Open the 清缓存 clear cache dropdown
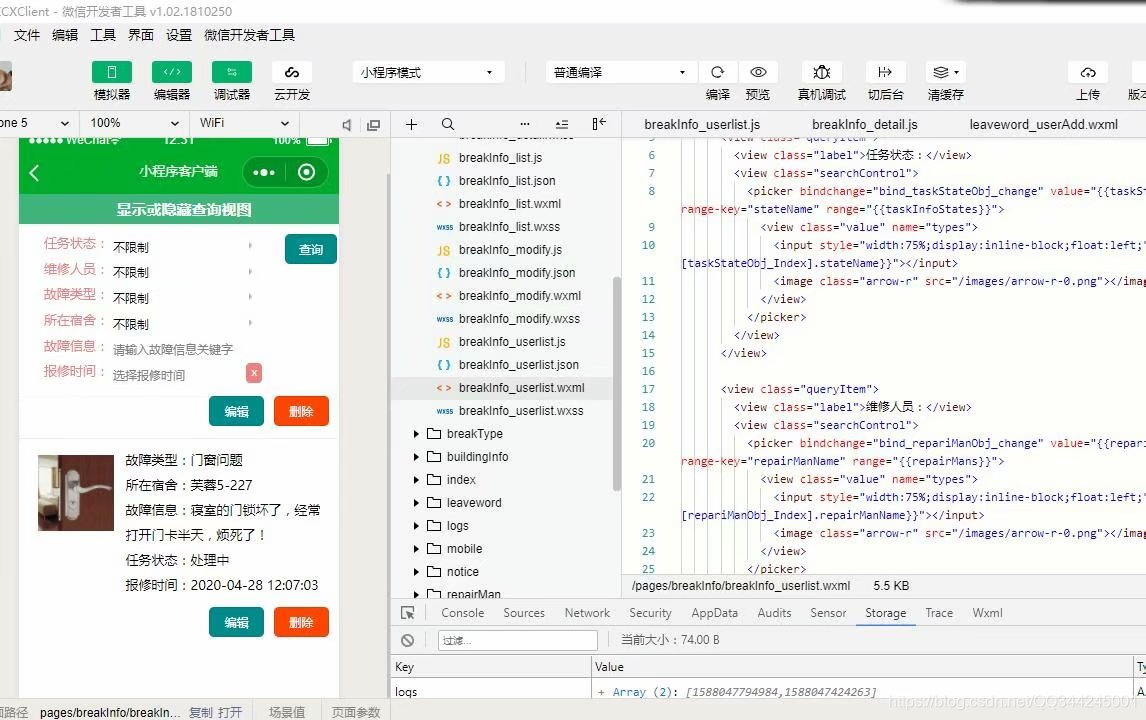 point(946,72)
